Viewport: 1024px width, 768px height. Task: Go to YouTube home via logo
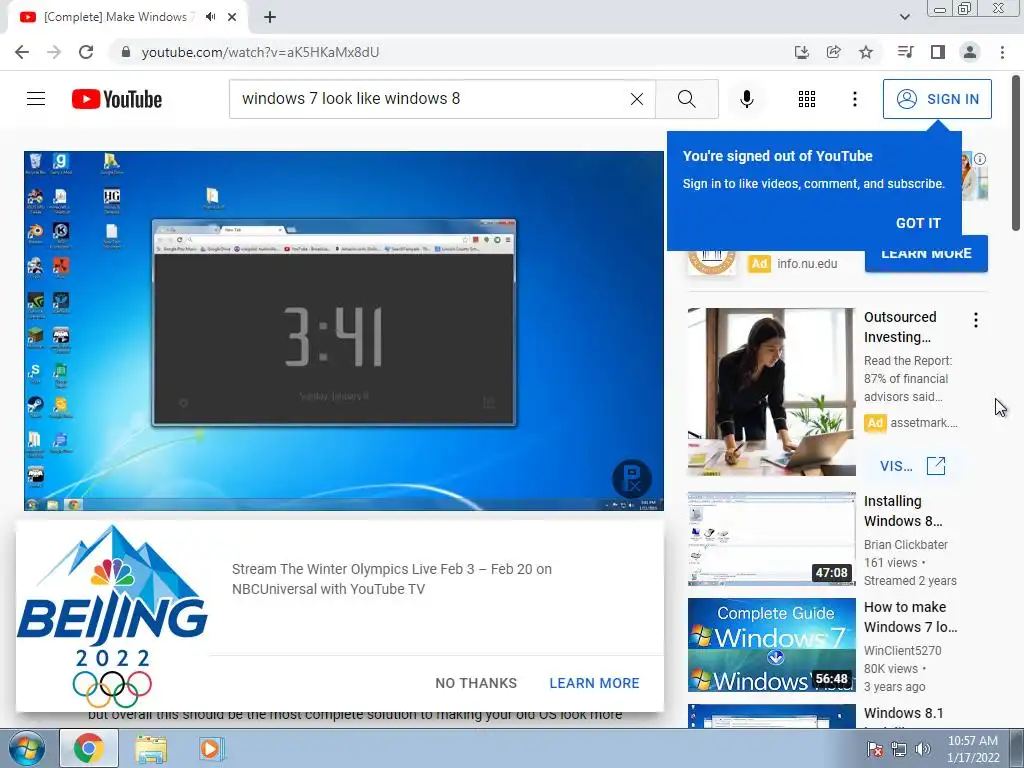[x=117, y=99]
